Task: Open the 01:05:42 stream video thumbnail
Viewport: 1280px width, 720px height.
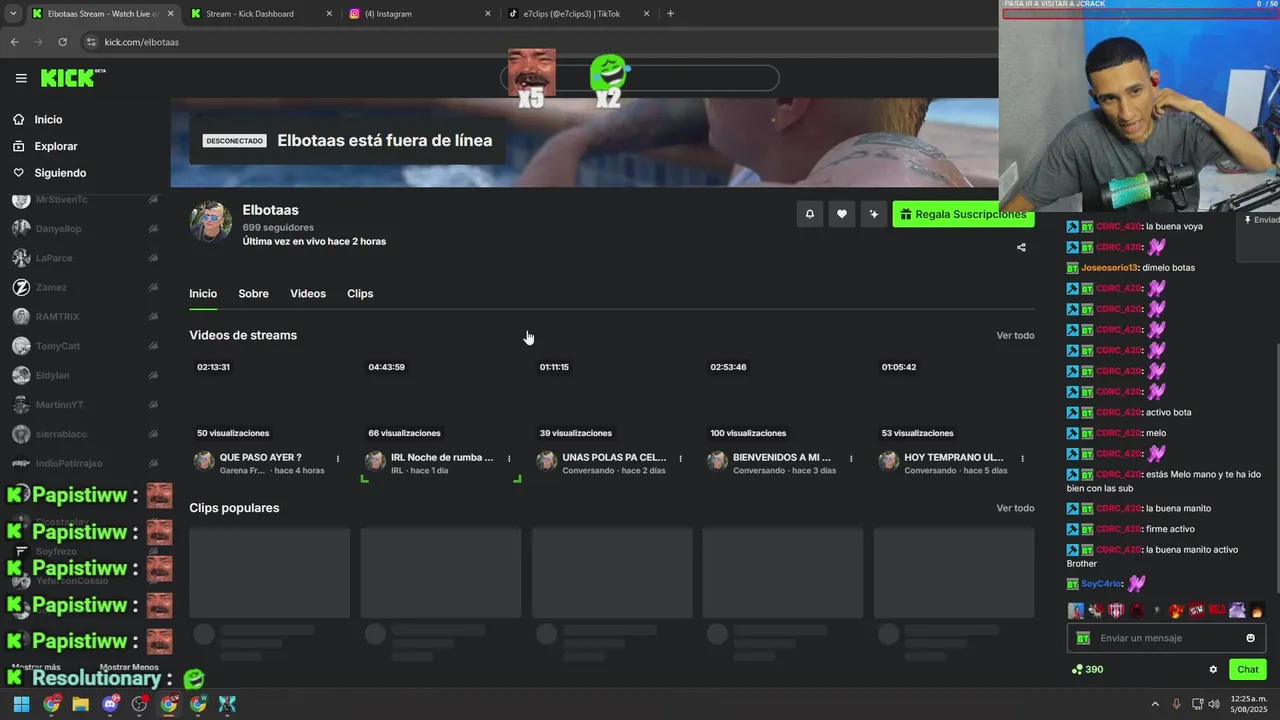Action: coord(954,399)
